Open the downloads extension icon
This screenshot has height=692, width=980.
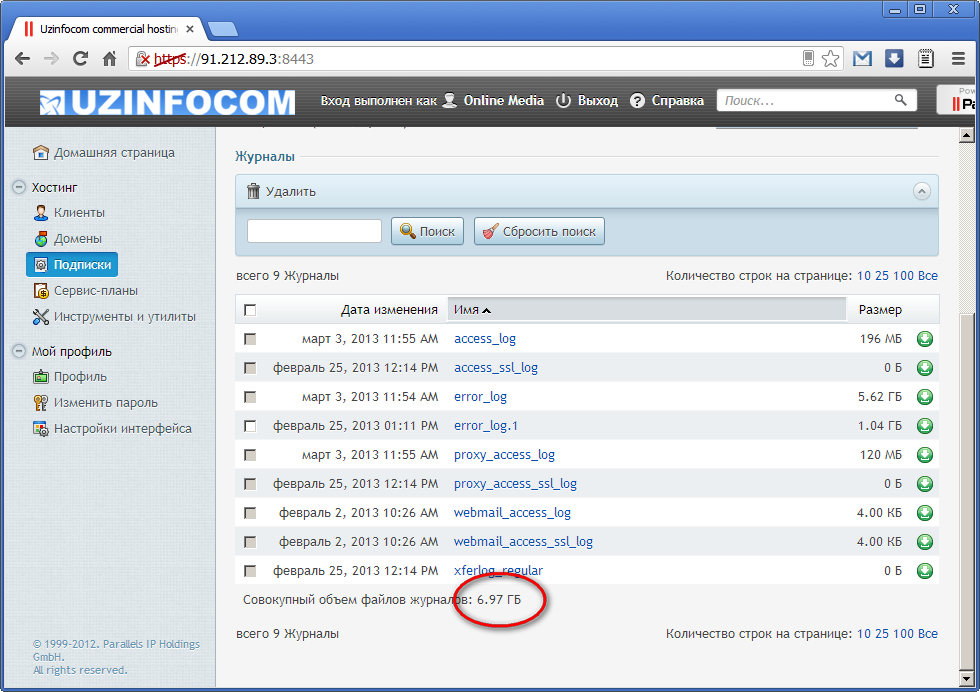pyautogui.click(x=894, y=59)
